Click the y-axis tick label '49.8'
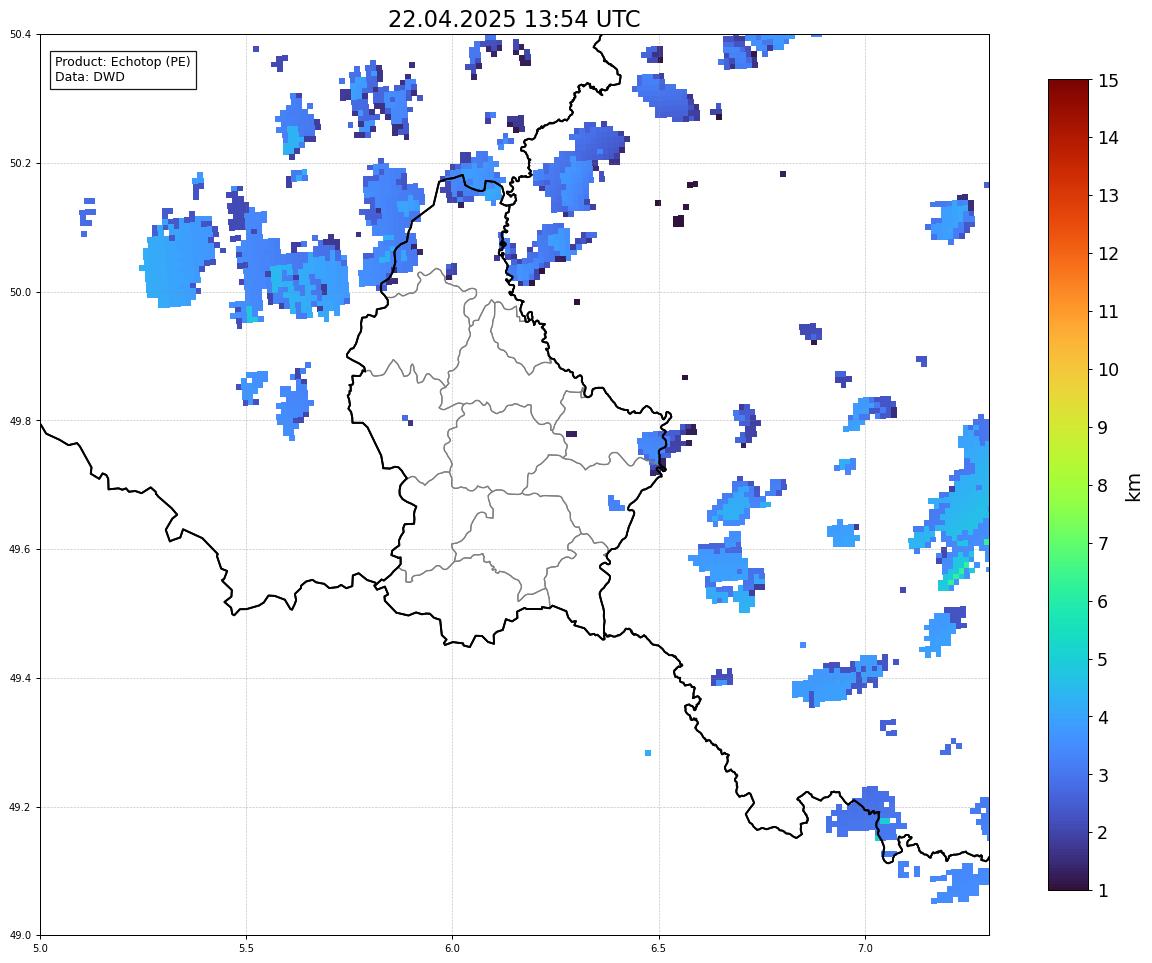This screenshot has height=963, width=1152. point(21,421)
